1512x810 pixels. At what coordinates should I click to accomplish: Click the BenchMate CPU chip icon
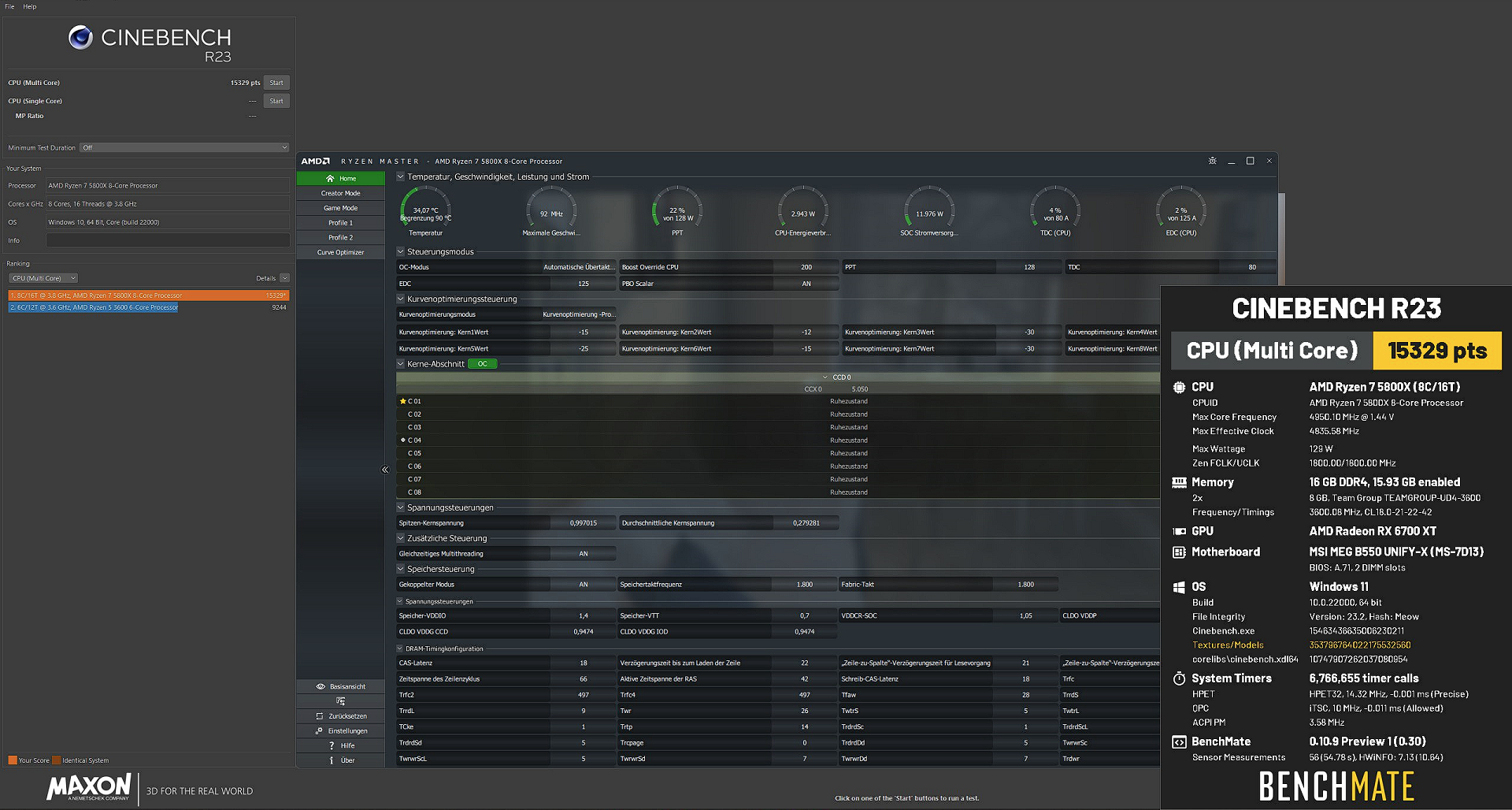click(1179, 387)
